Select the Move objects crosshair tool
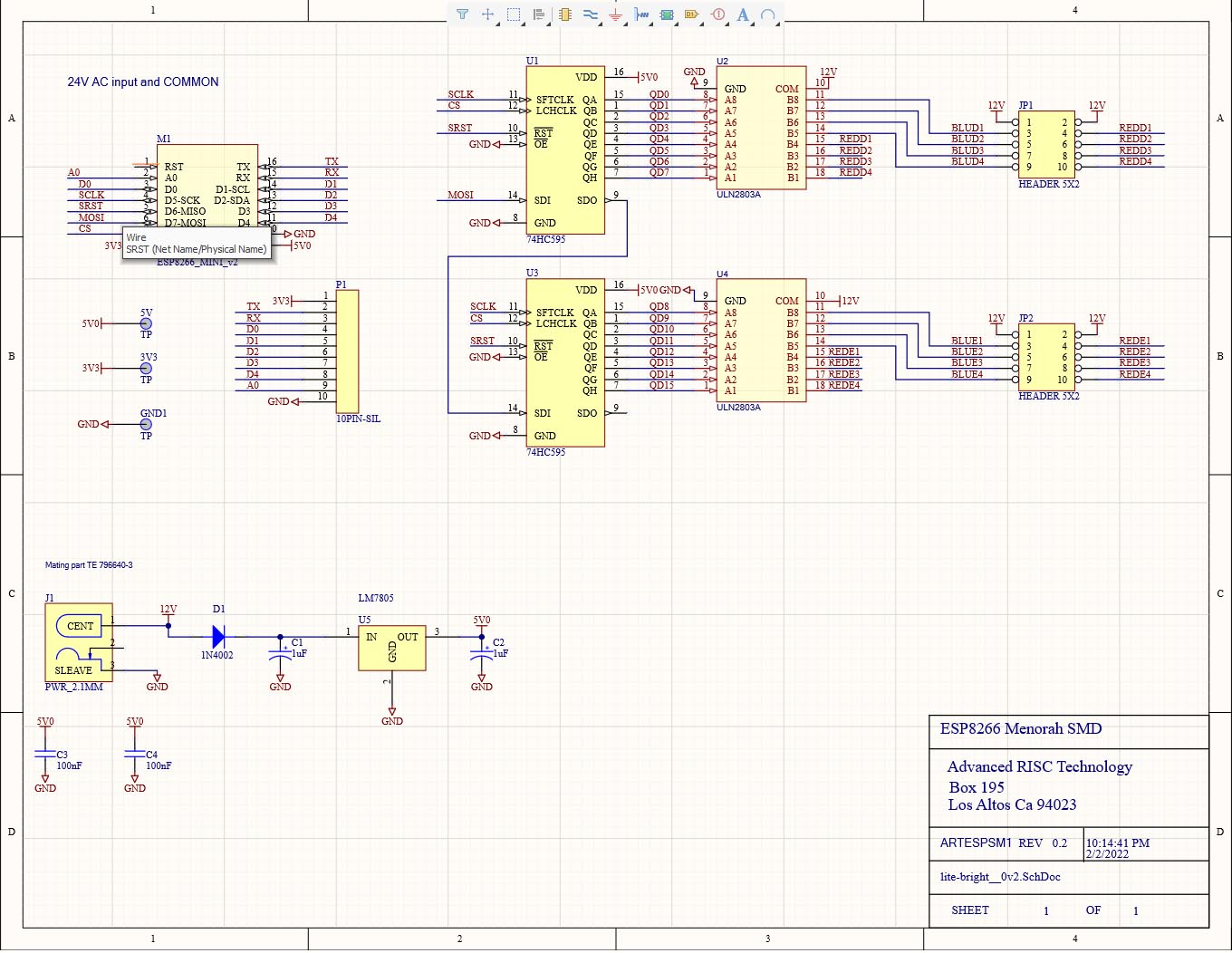 pyautogui.click(x=487, y=14)
